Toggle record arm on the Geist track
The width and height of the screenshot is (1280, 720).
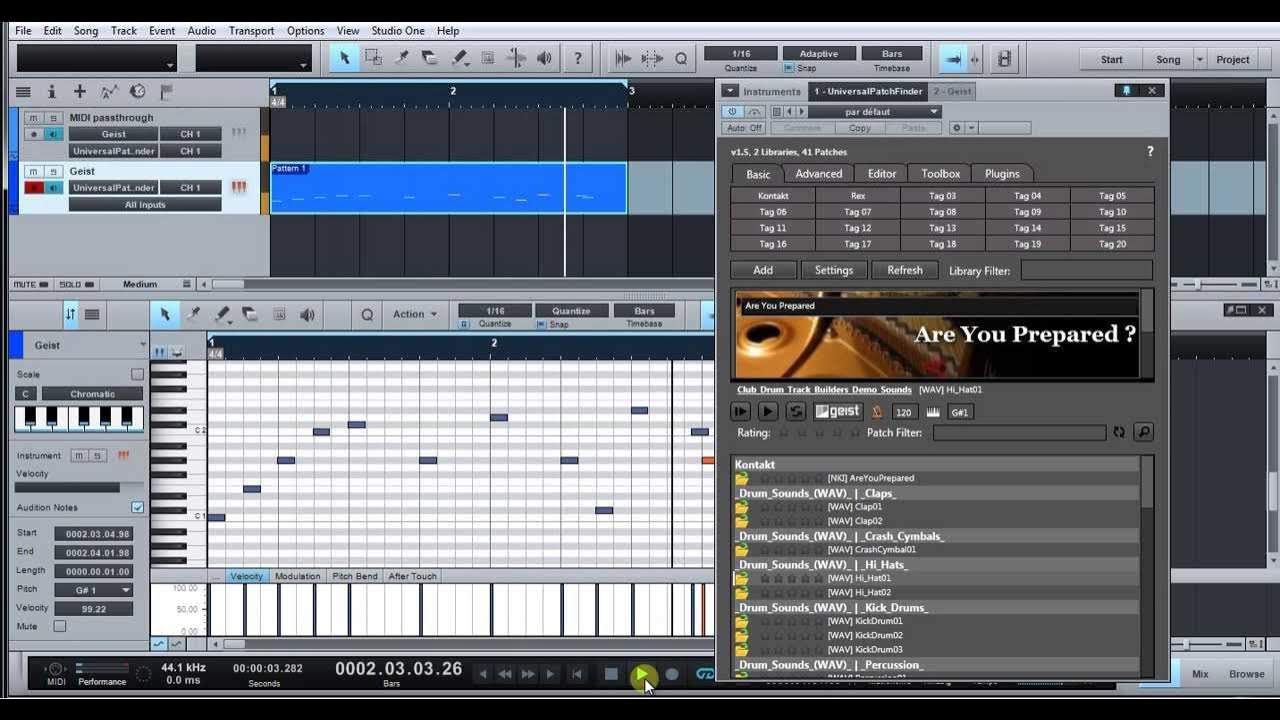pyautogui.click(x=33, y=188)
